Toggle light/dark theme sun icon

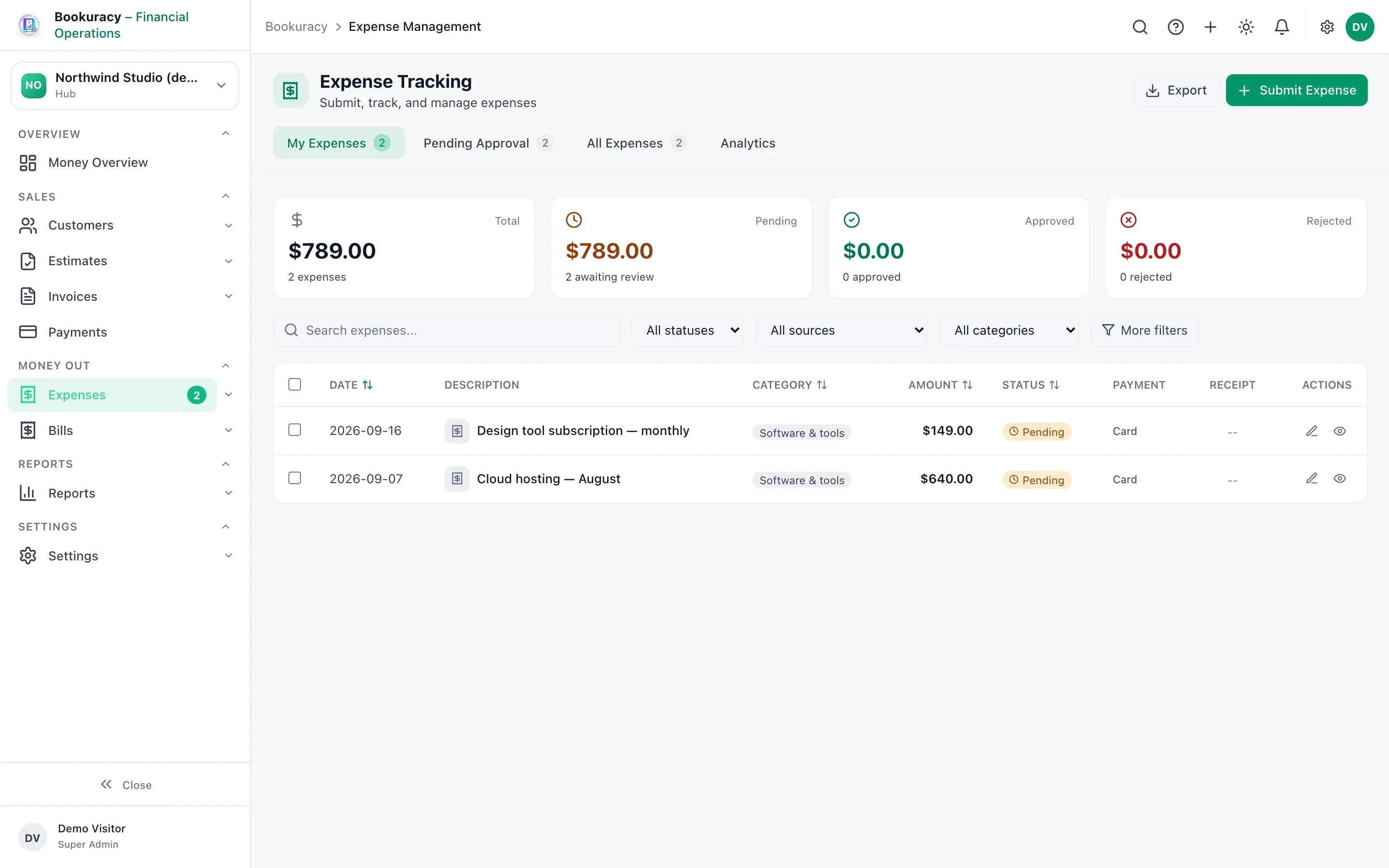(1246, 27)
